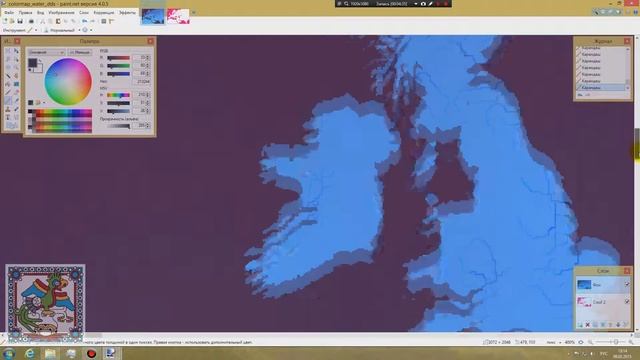The image size is (640, 360).
Task: Open the image list dropdown arrow
Action: (x=193, y=13)
